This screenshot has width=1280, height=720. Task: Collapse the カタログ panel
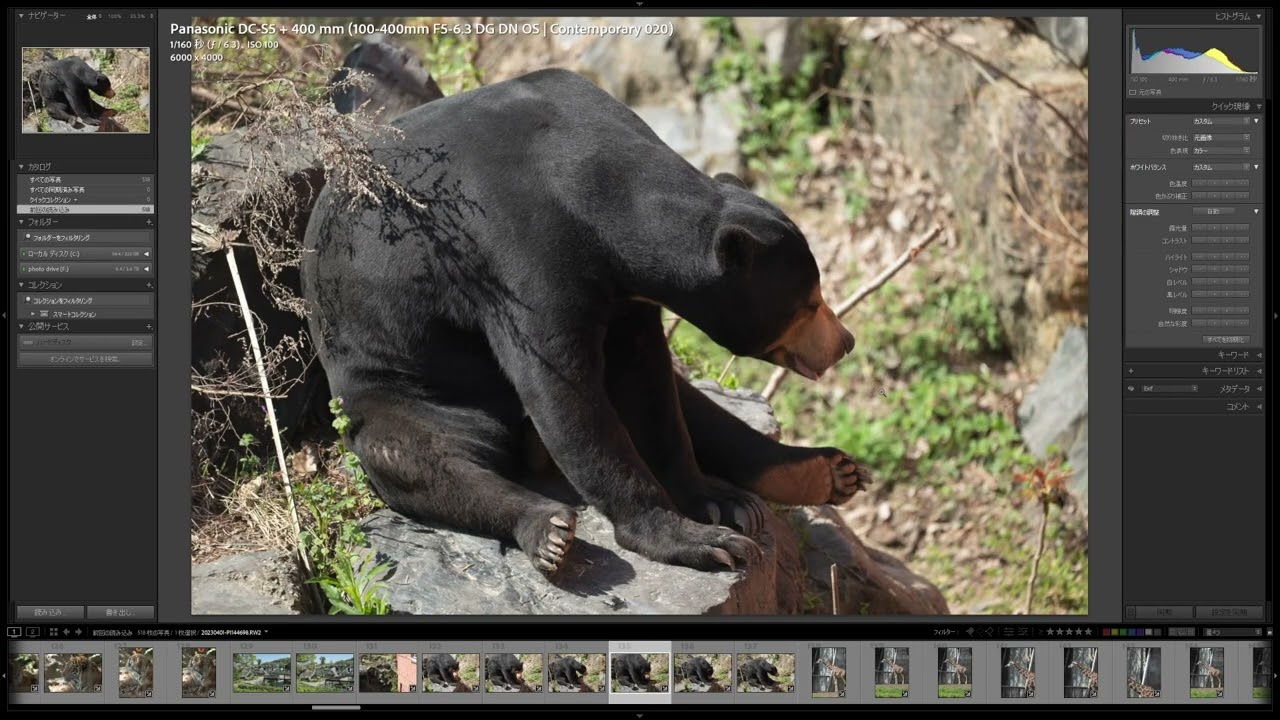(21, 167)
